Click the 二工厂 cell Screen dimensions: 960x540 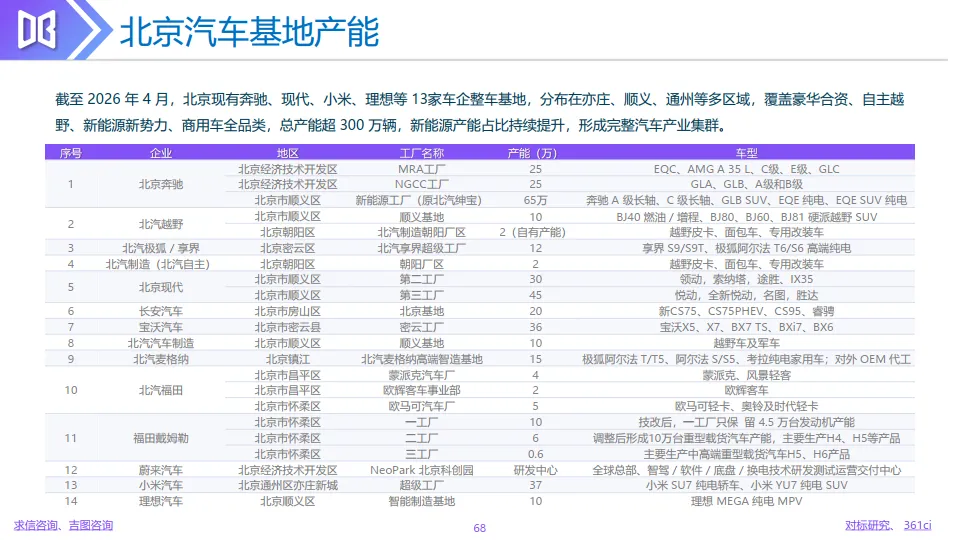tap(421, 438)
